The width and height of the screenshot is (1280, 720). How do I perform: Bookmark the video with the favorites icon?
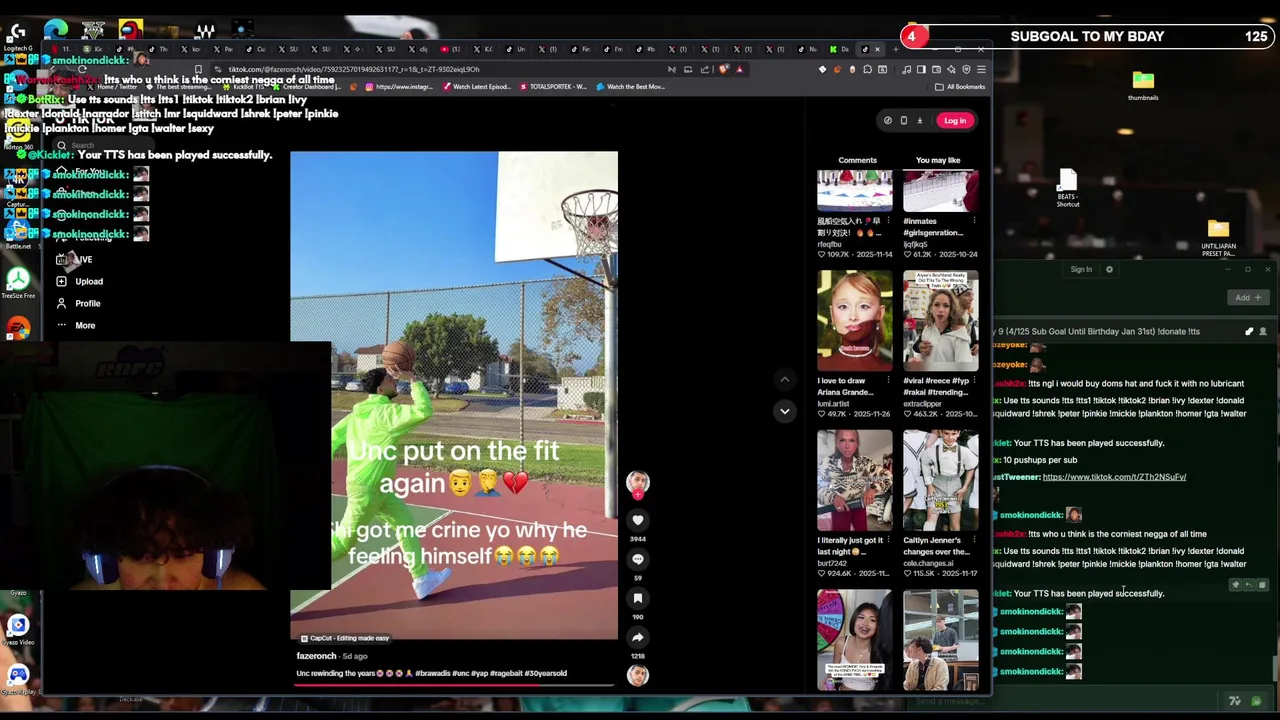(637, 598)
